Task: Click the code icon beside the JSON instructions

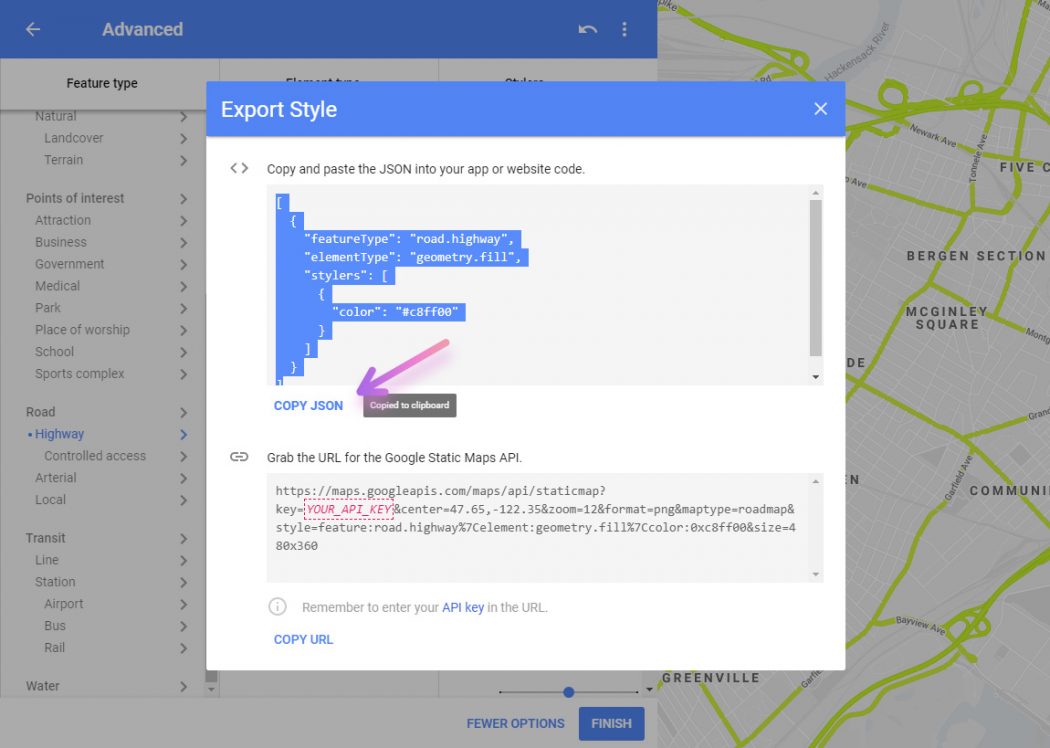Action: pyautogui.click(x=238, y=168)
